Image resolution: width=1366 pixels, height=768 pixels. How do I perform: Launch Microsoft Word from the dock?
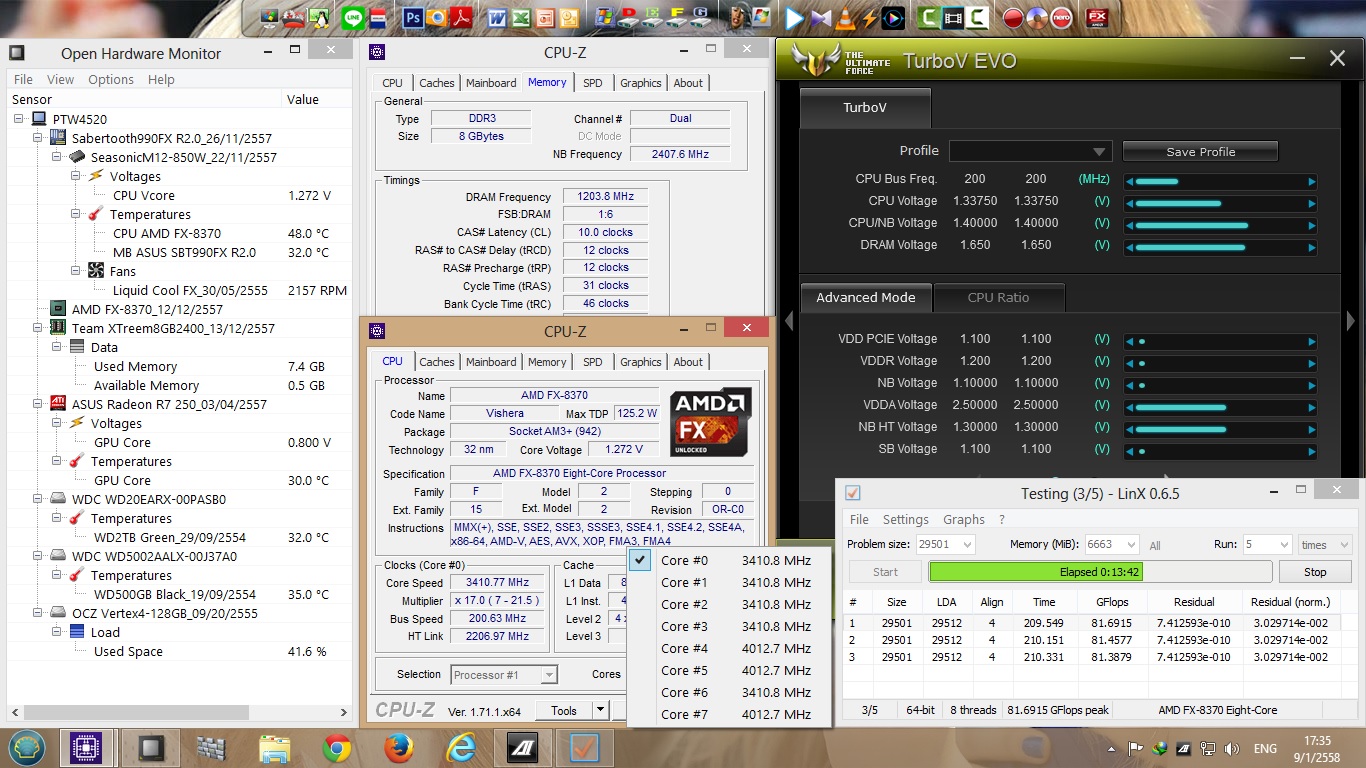pyautogui.click(x=497, y=18)
